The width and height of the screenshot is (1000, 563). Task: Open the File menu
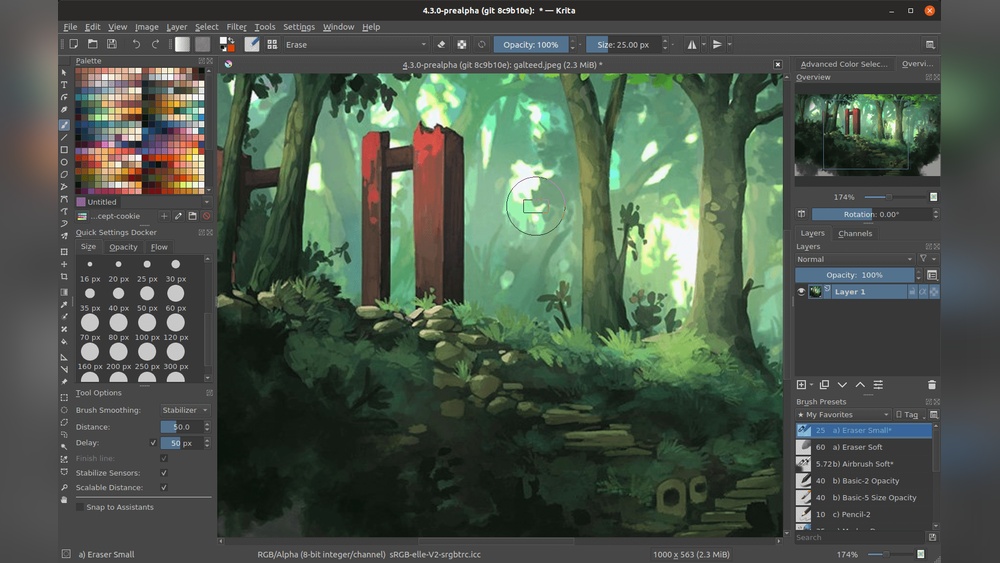(x=70, y=27)
